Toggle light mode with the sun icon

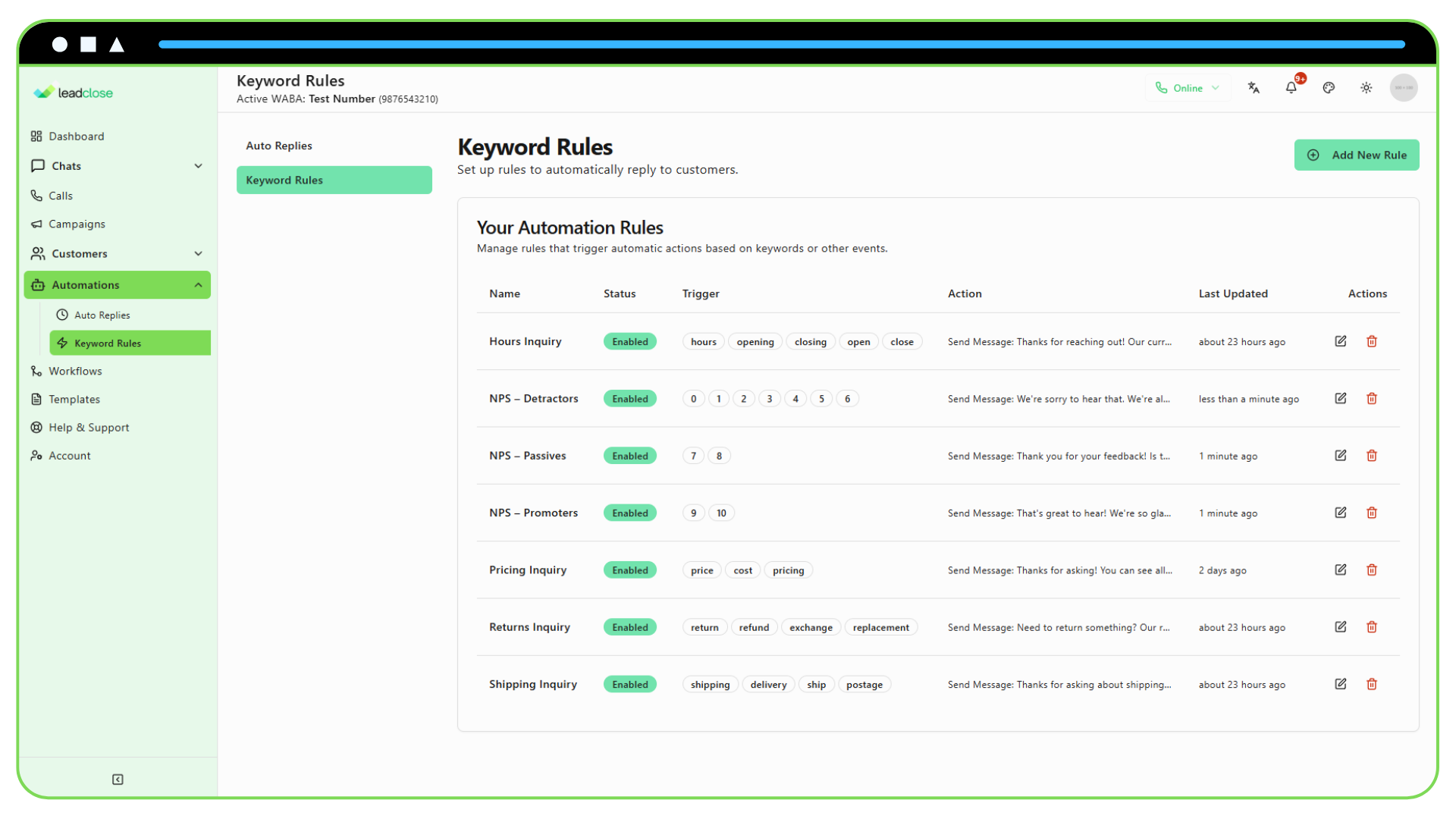click(1366, 87)
